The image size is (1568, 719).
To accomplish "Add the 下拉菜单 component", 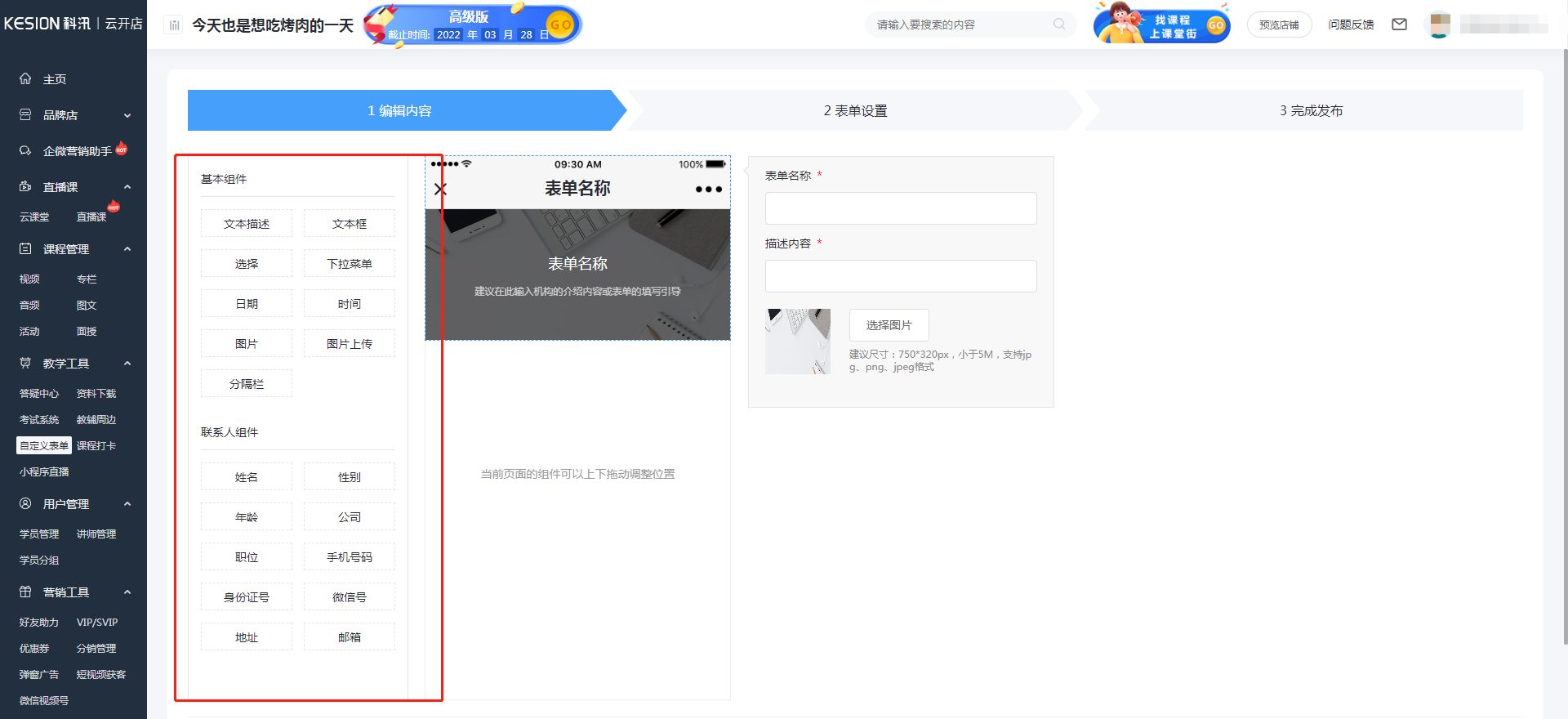I will coord(350,264).
